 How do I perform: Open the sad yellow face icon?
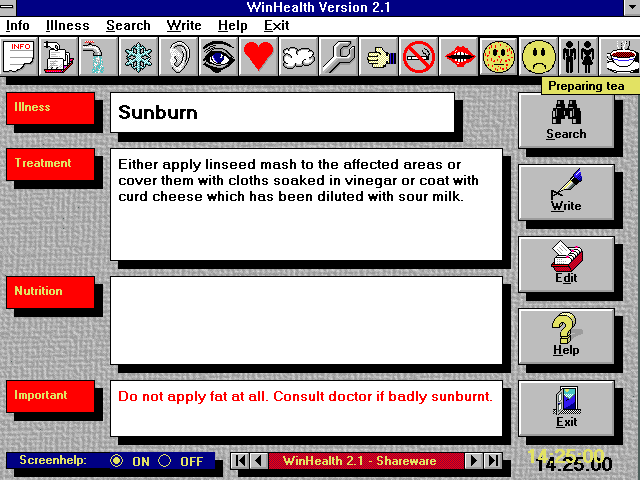[539, 56]
